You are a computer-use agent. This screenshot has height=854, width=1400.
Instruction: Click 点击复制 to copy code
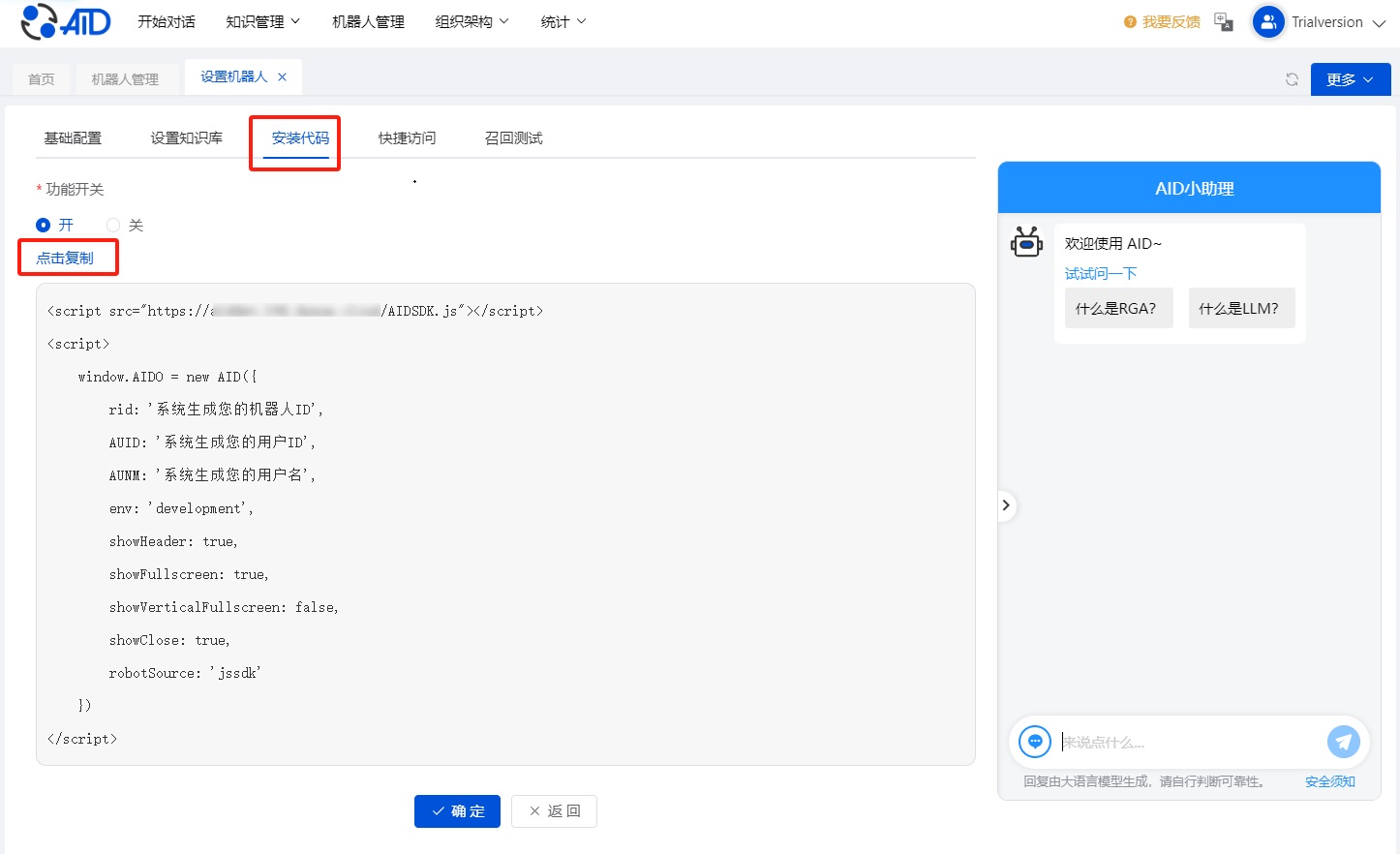(x=65, y=259)
